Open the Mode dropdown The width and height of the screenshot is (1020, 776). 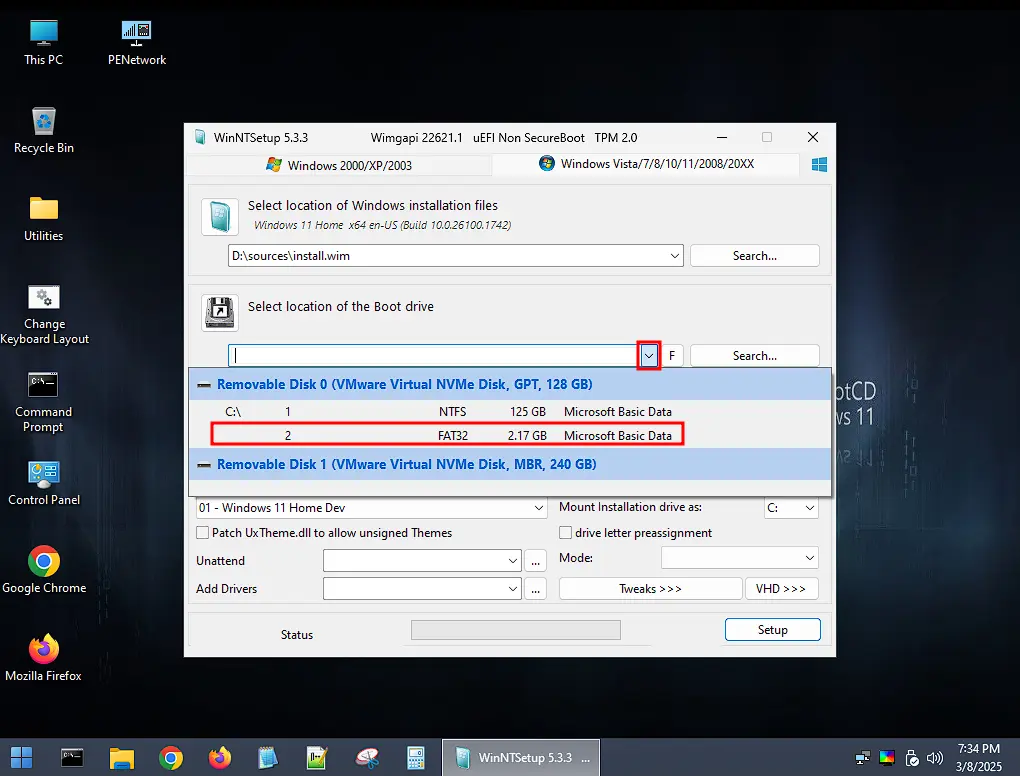click(x=739, y=558)
